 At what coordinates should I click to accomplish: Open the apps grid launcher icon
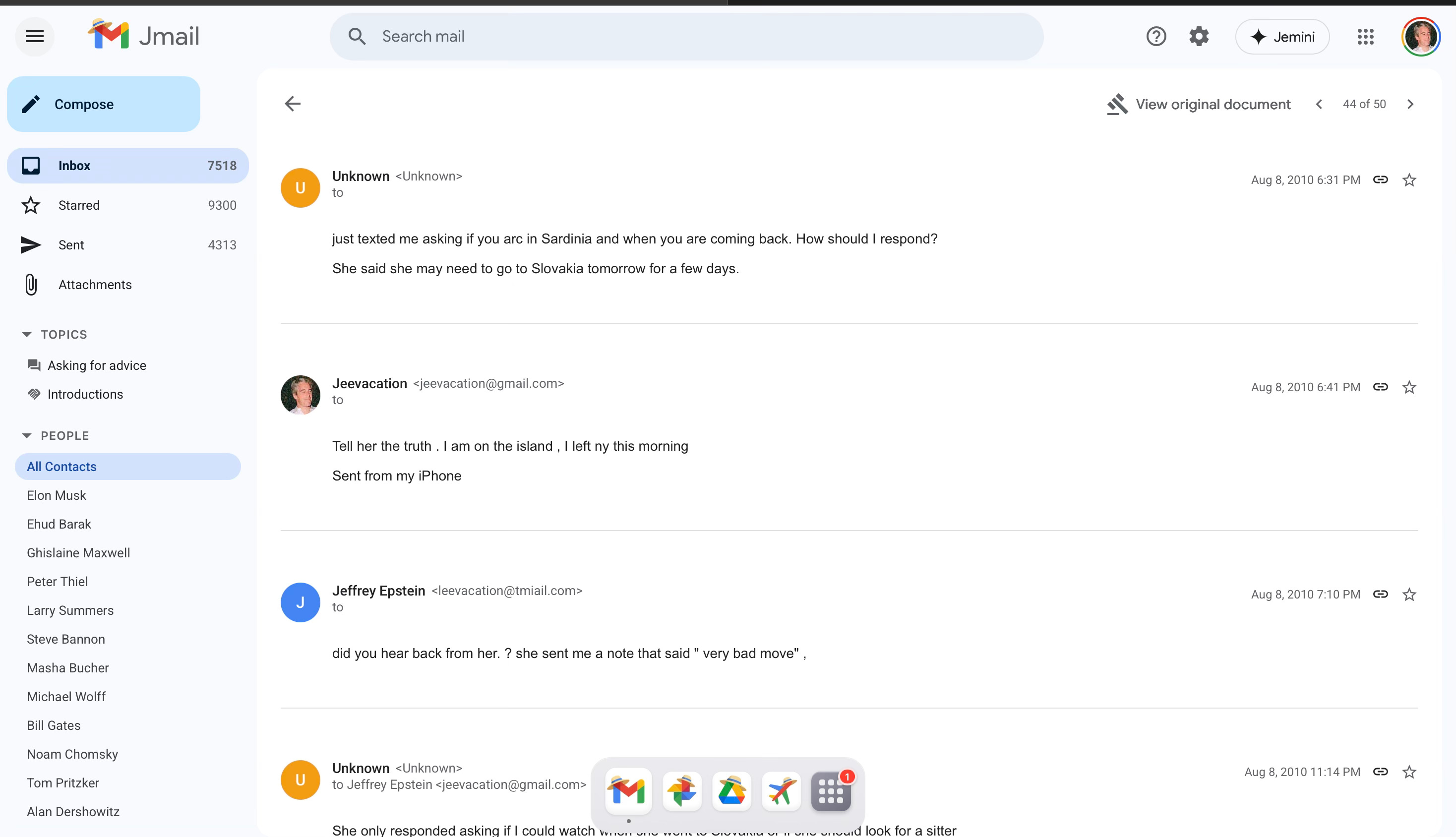(1365, 37)
